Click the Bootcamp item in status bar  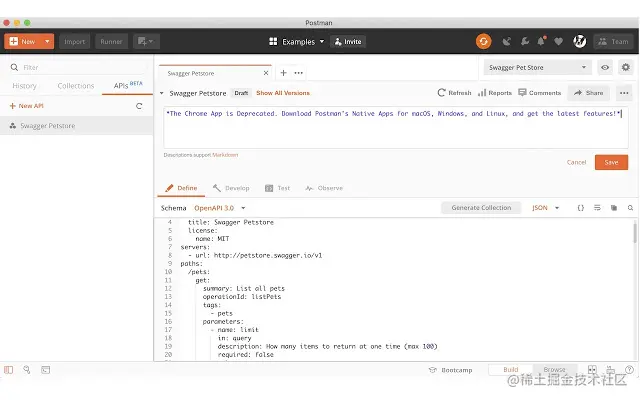(451, 370)
